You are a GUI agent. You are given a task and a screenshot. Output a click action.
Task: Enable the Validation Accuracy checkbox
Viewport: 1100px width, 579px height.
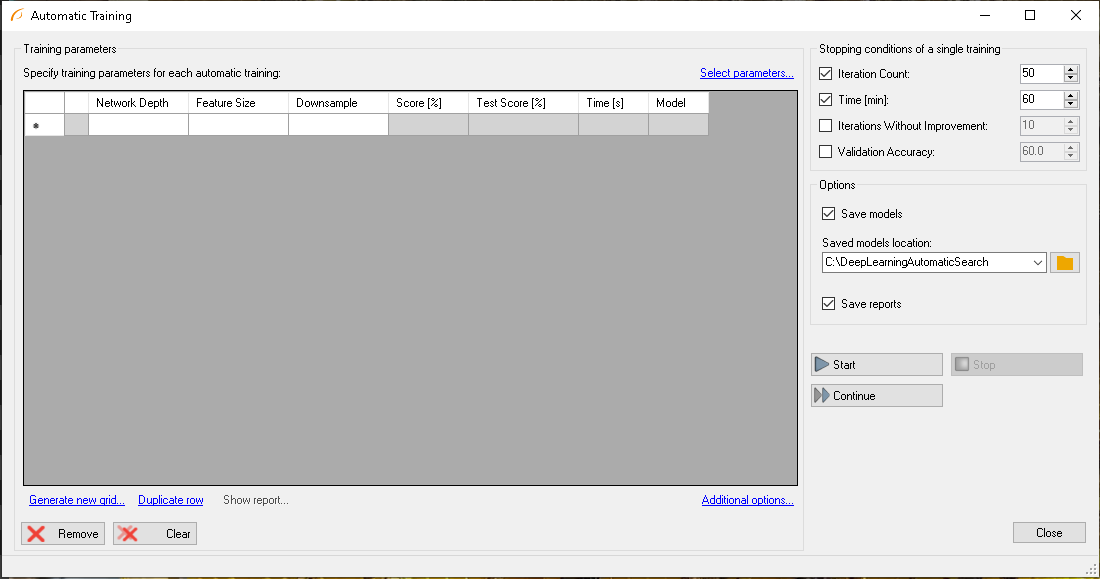click(825, 152)
